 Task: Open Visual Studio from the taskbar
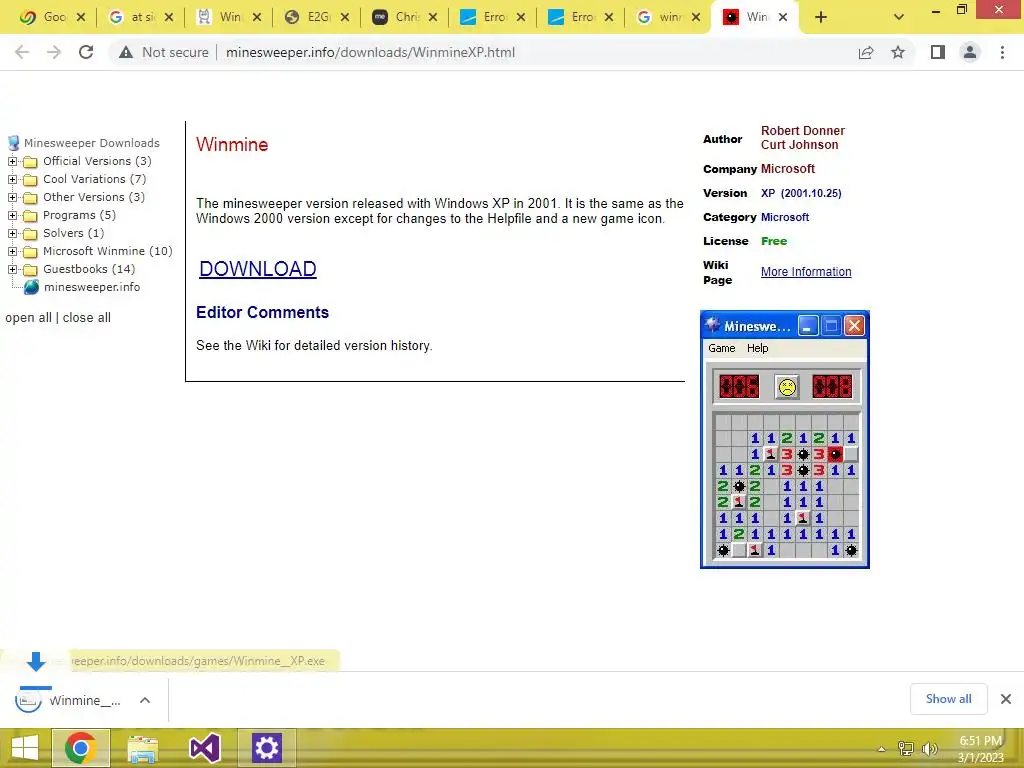(x=204, y=748)
